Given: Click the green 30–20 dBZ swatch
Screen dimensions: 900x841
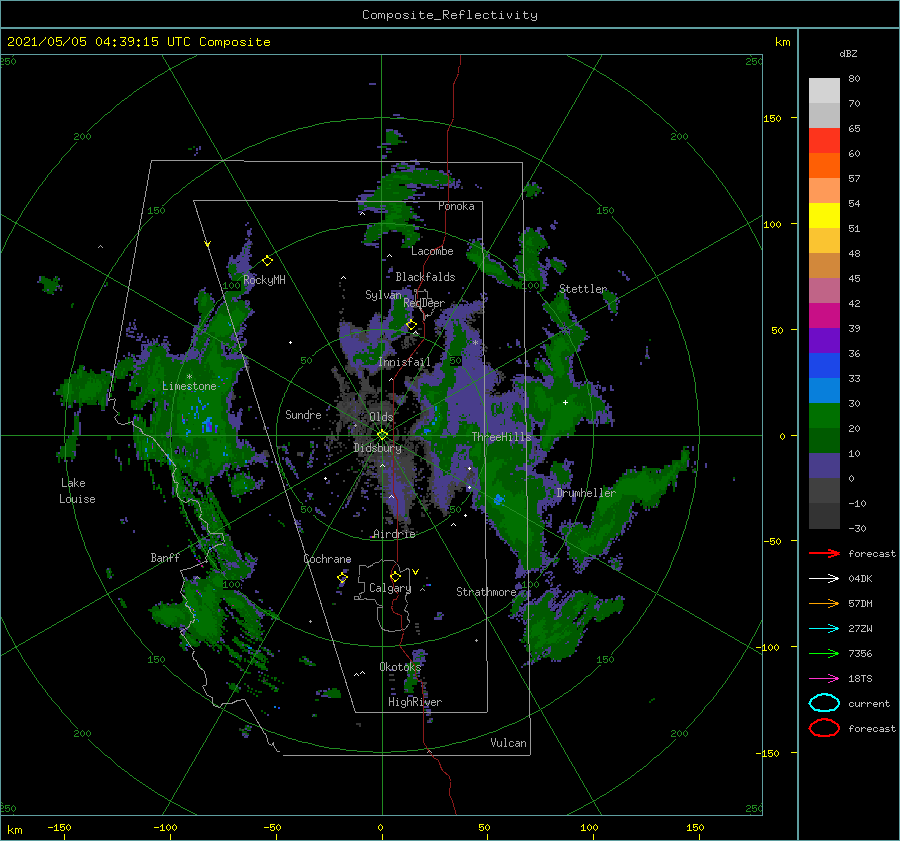Looking at the screenshot, I should point(824,416).
